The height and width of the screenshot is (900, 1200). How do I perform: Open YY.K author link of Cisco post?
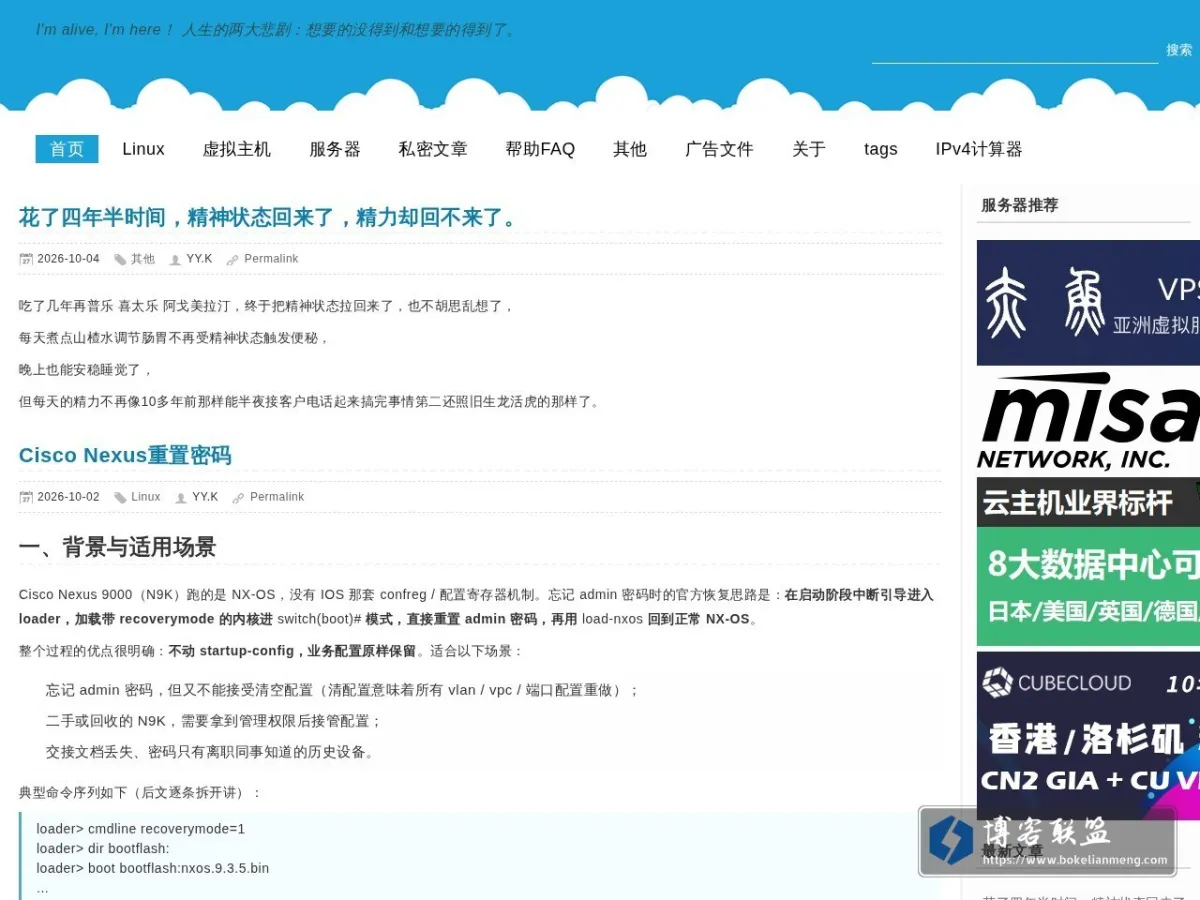(205, 497)
